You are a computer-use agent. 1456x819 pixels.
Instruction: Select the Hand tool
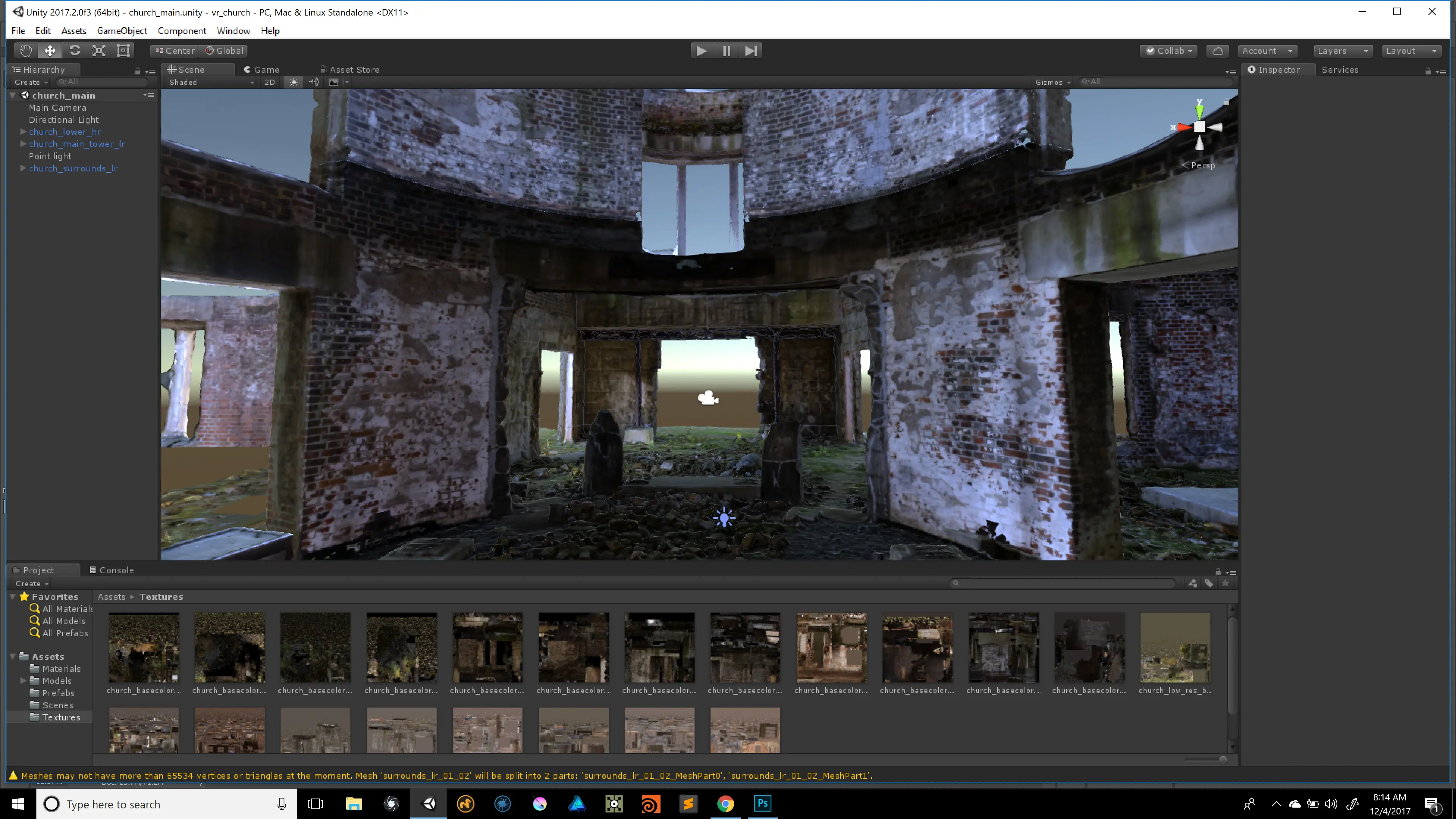coord(26,51)
